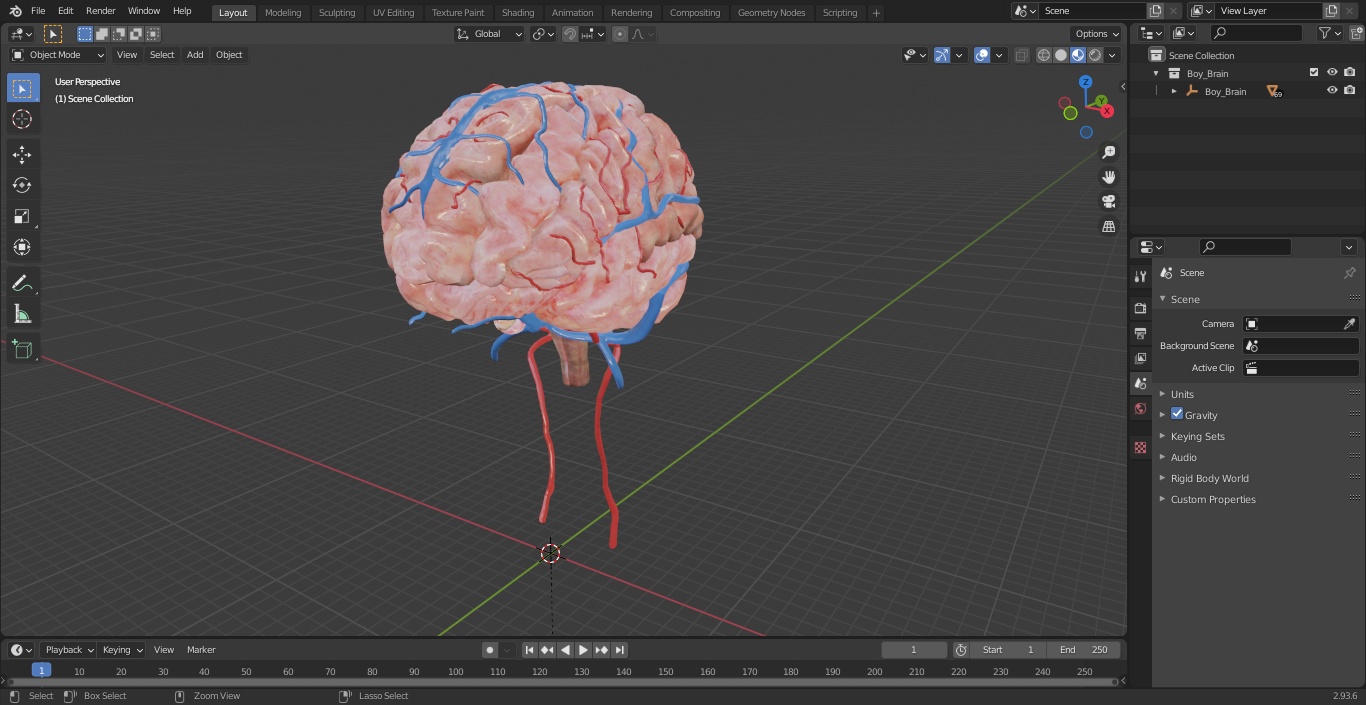Toggle Gravity checkbox

point(1177,414)
